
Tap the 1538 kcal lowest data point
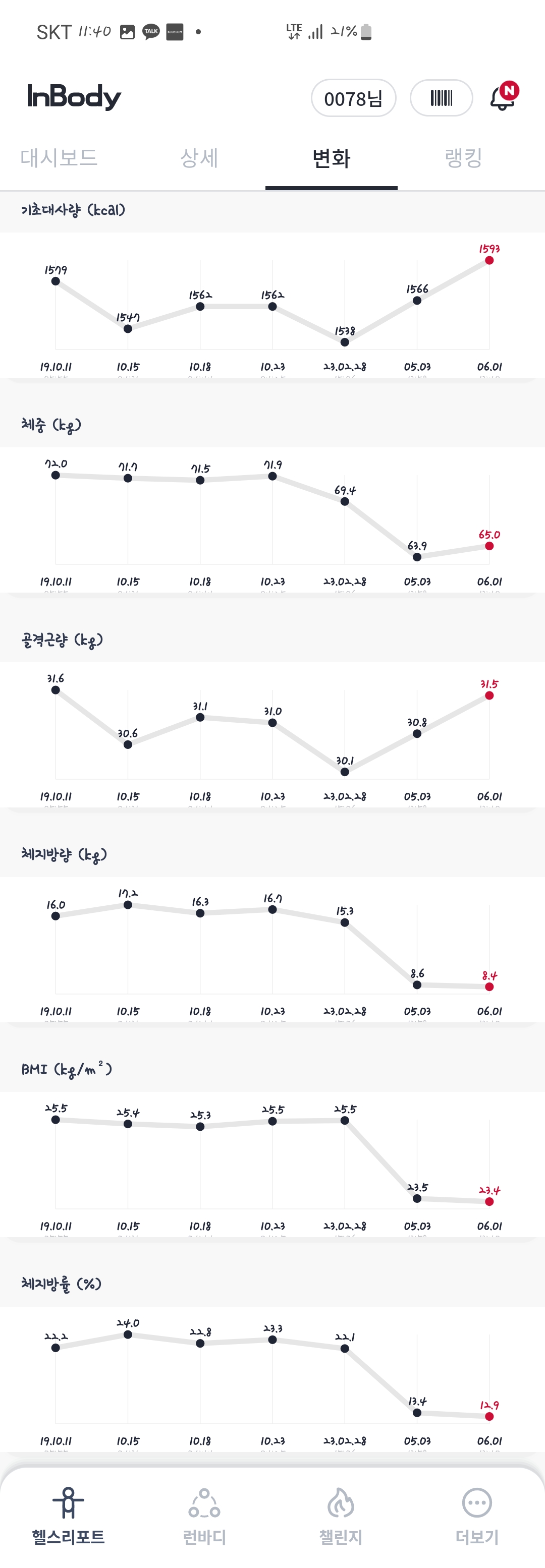pyautogui.click(x=345, y=342)
